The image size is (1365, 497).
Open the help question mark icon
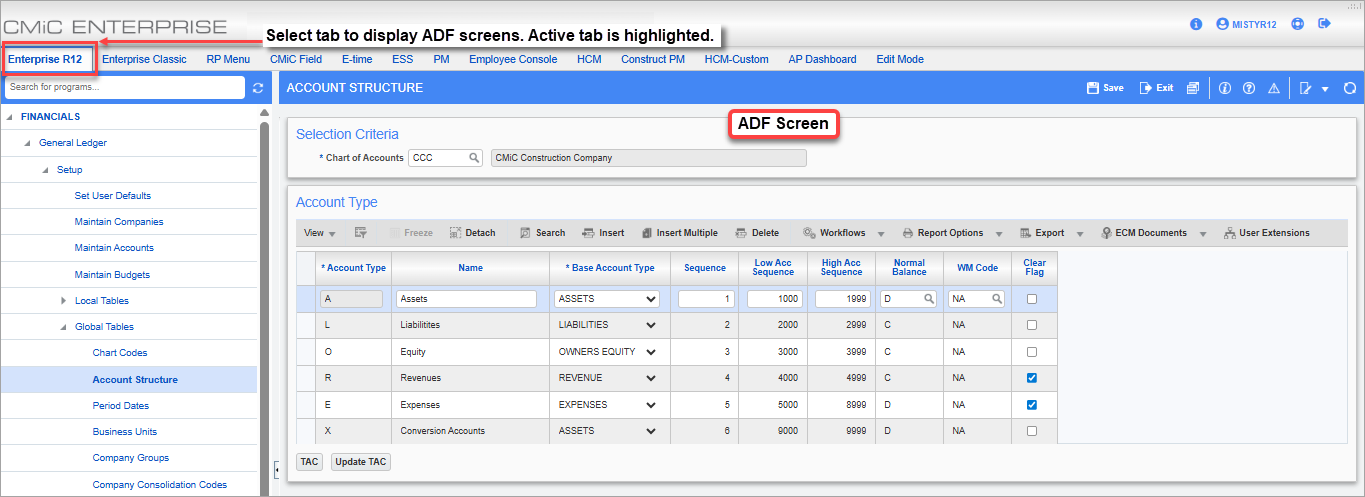(1249, 88)
